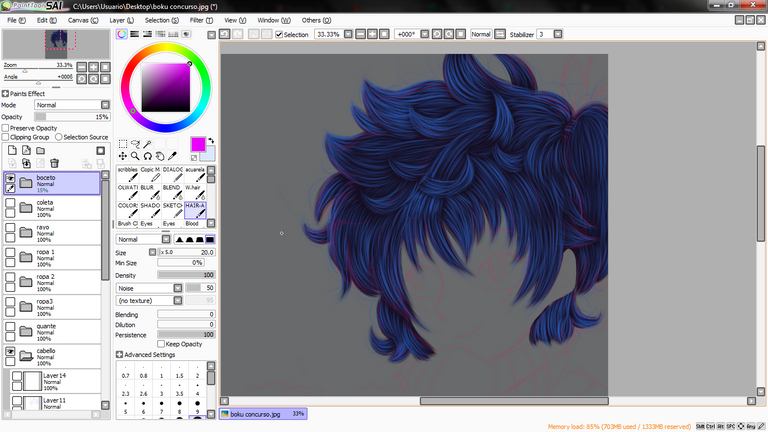Collapse the Advanced Settings section
This screenshot has width=768, height=432.
[119, 355]
